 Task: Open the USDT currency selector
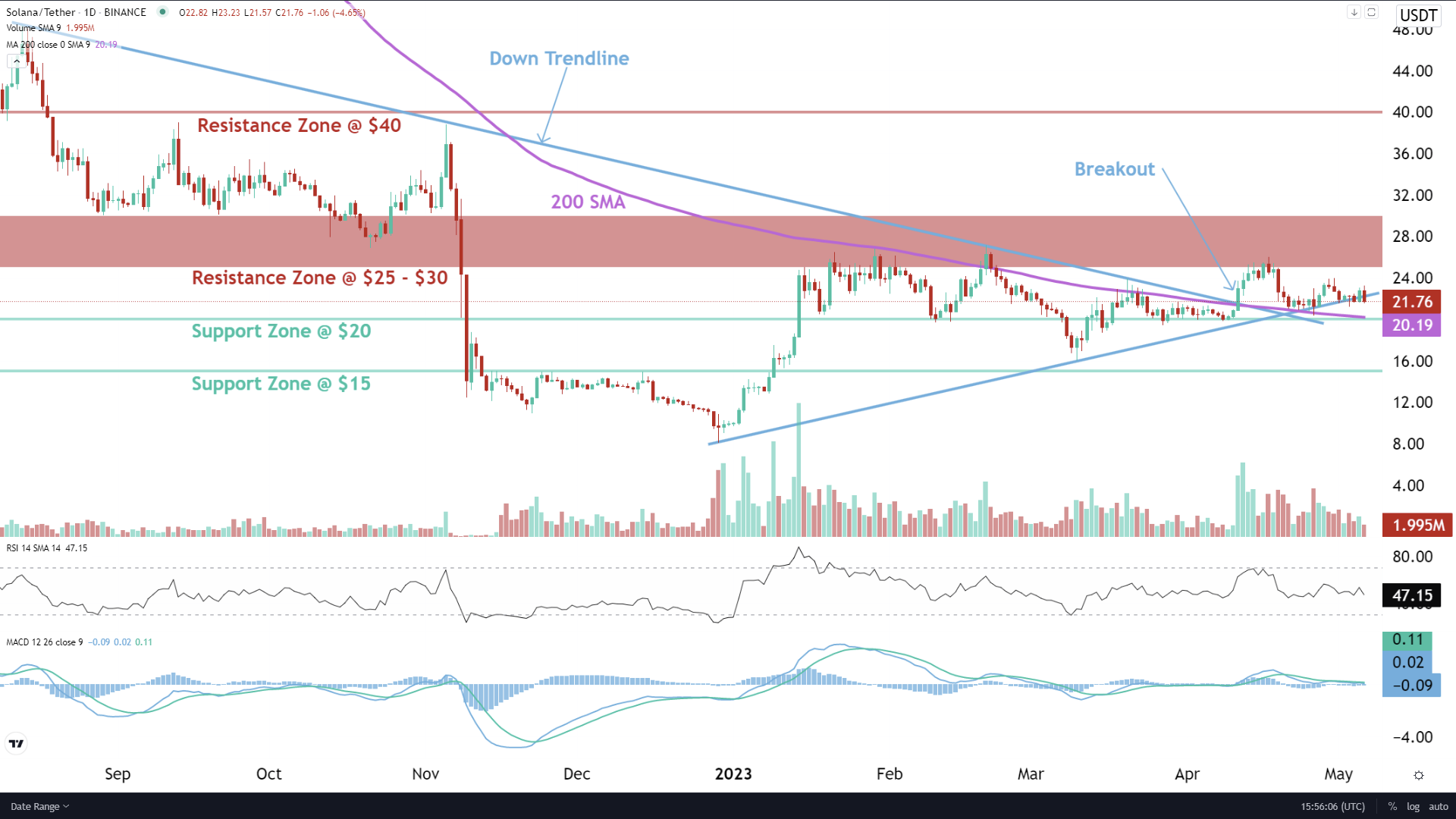1417,14
